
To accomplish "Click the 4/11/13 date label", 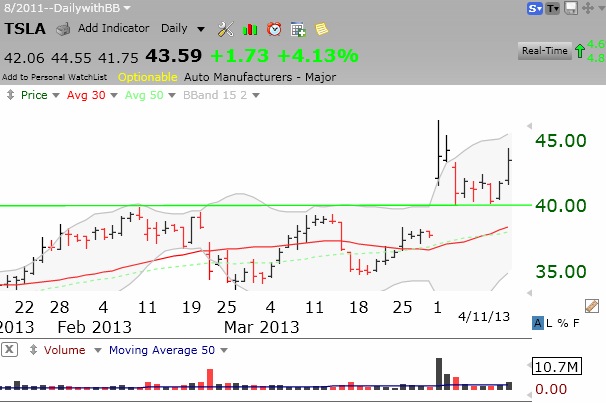I will click(484, 317).
